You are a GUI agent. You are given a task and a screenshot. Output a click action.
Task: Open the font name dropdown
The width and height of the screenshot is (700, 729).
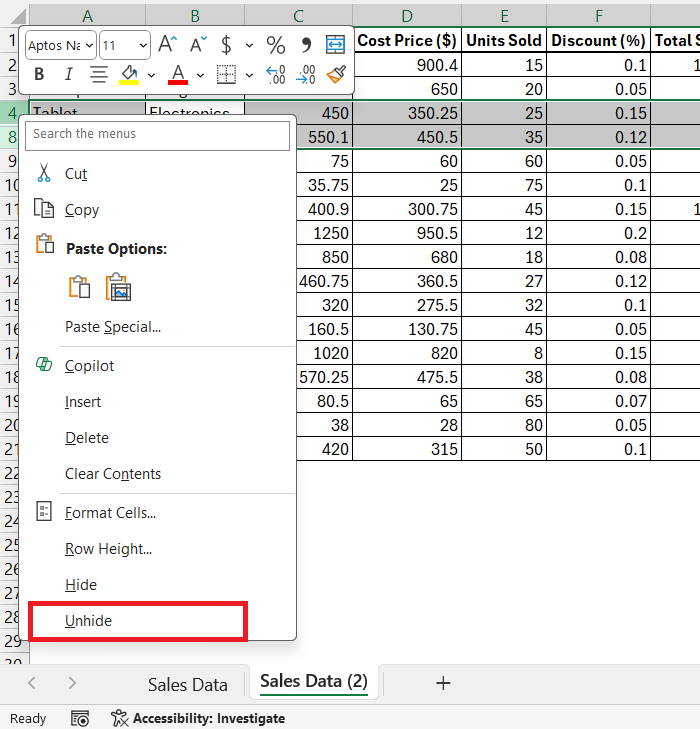point(90,46)
